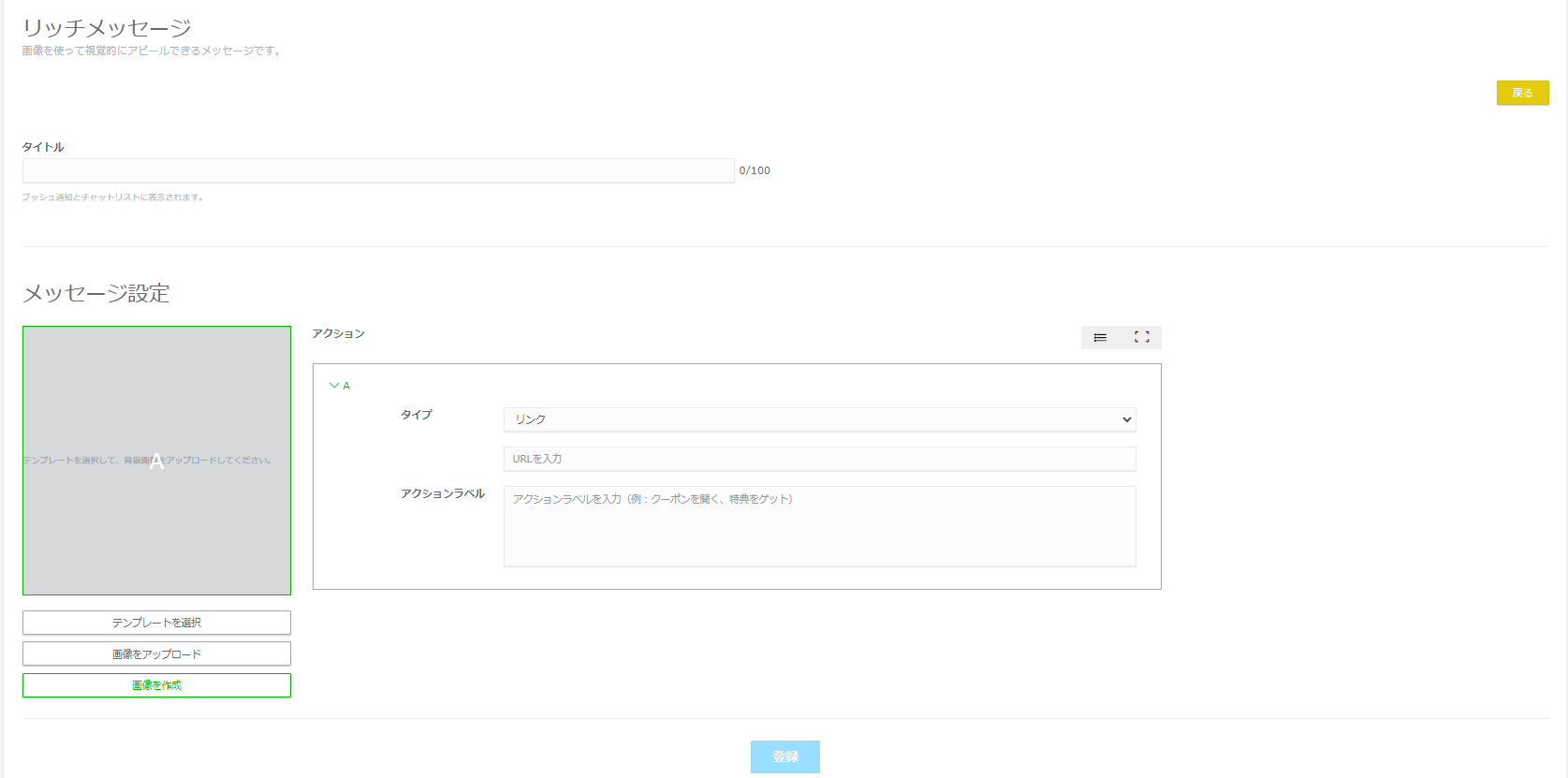The width and height of the screenshot is (1568, 778).
Task: Click the テンプレートを選択 button
Action: pyautogui.click(x=156, y=623)
